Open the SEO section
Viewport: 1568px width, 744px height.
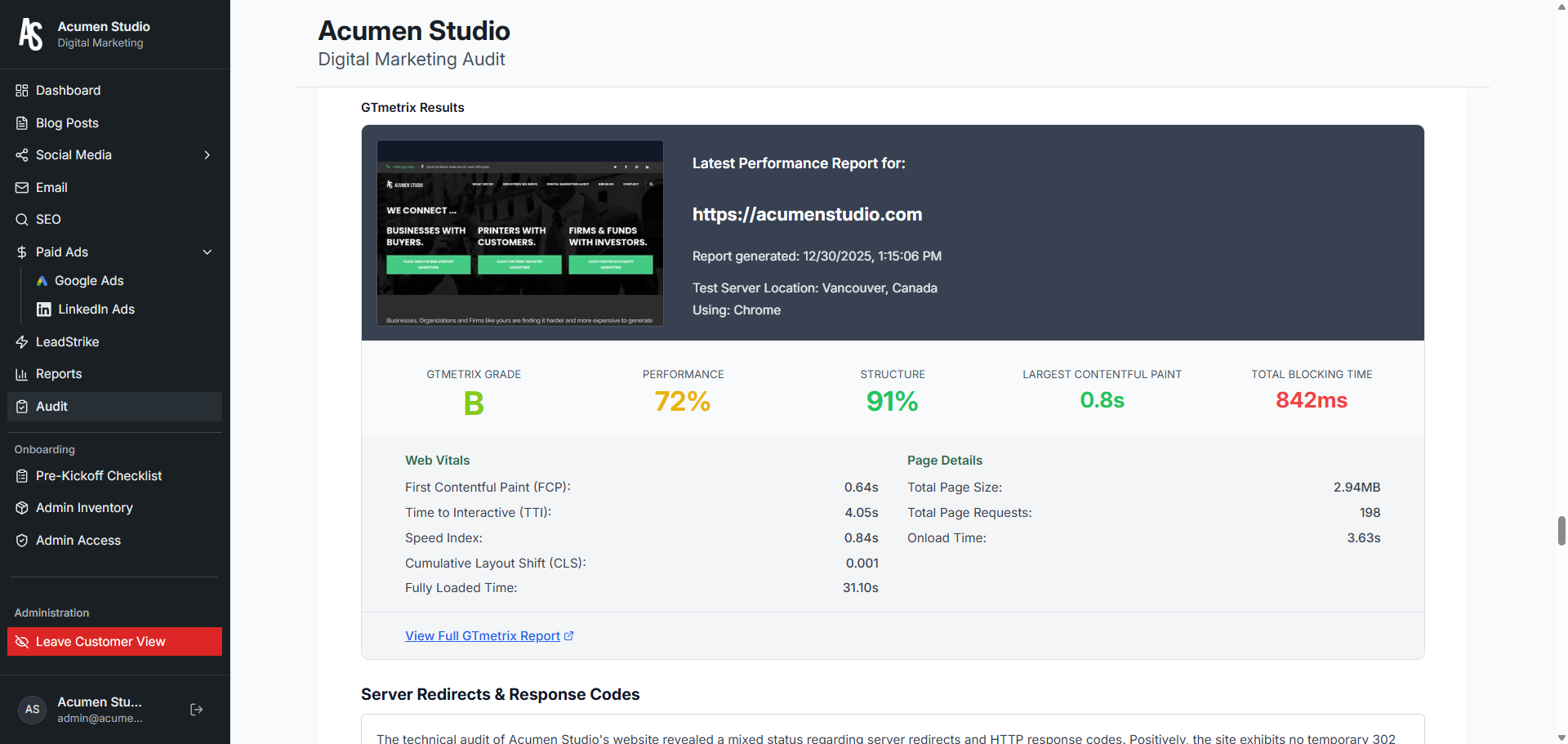pos(114,220)
